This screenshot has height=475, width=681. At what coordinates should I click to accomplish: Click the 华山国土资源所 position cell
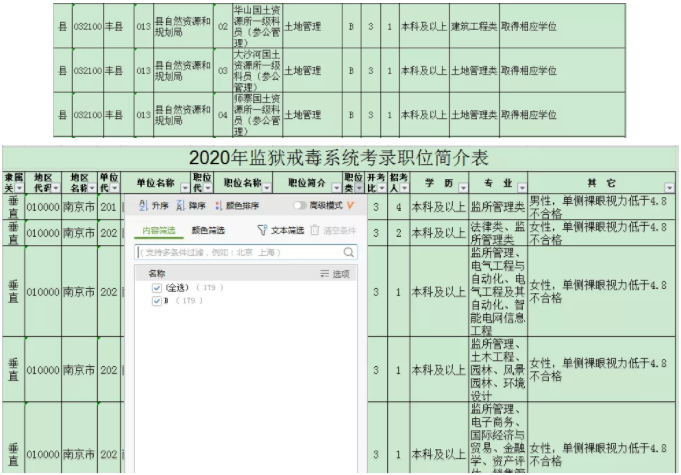coord(257,26)
